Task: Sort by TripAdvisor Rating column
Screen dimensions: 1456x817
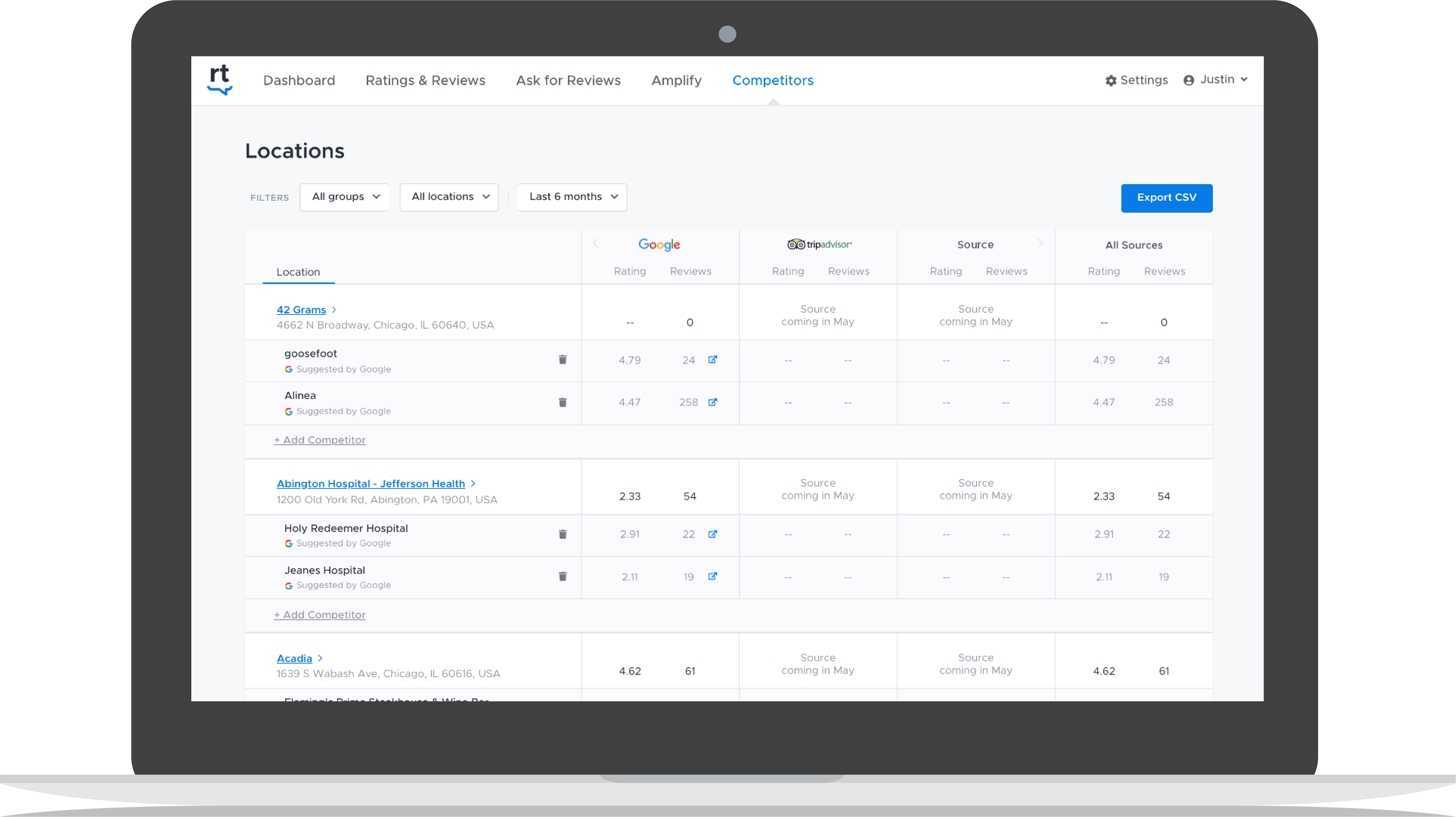Action: point(787,271)
